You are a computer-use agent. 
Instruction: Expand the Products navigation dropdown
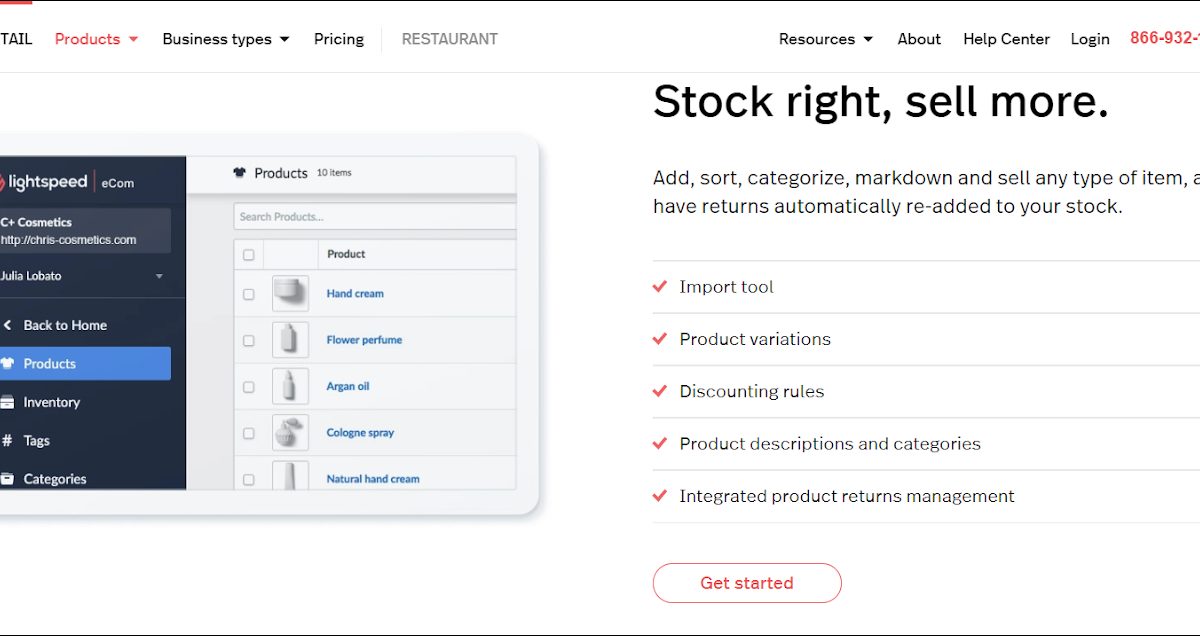(96, 39)
